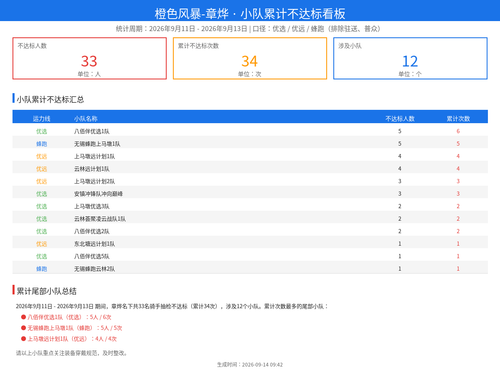Select the 东北塘远计划1队 row name
This screenshot has width=500, height=378.
click(94, 244)
